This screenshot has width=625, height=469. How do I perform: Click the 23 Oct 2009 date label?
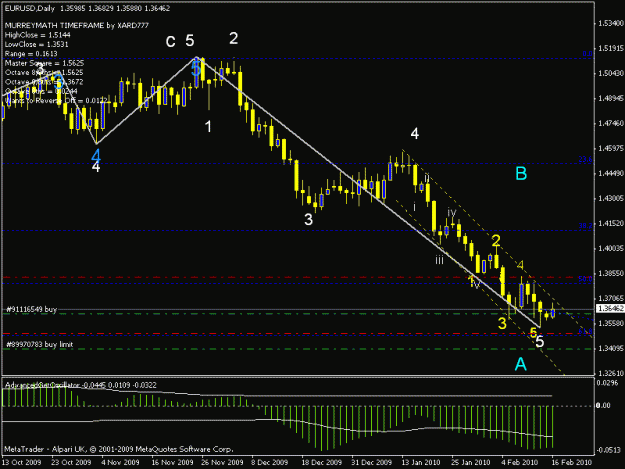[x=71, y=462]
